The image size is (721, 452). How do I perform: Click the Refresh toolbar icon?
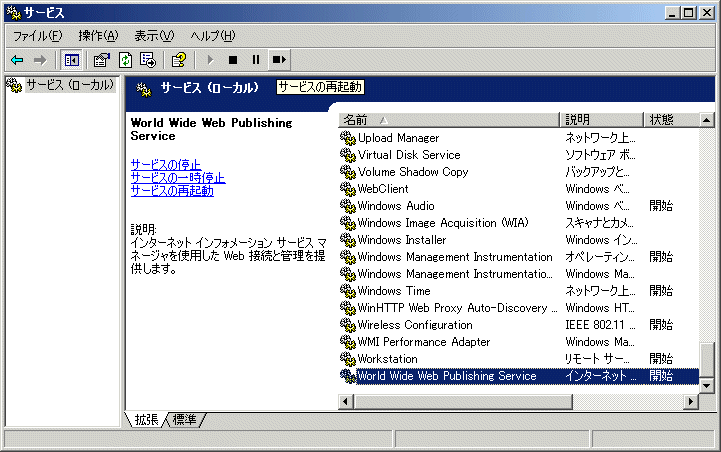pyautogui.click(x=125, y=60)
